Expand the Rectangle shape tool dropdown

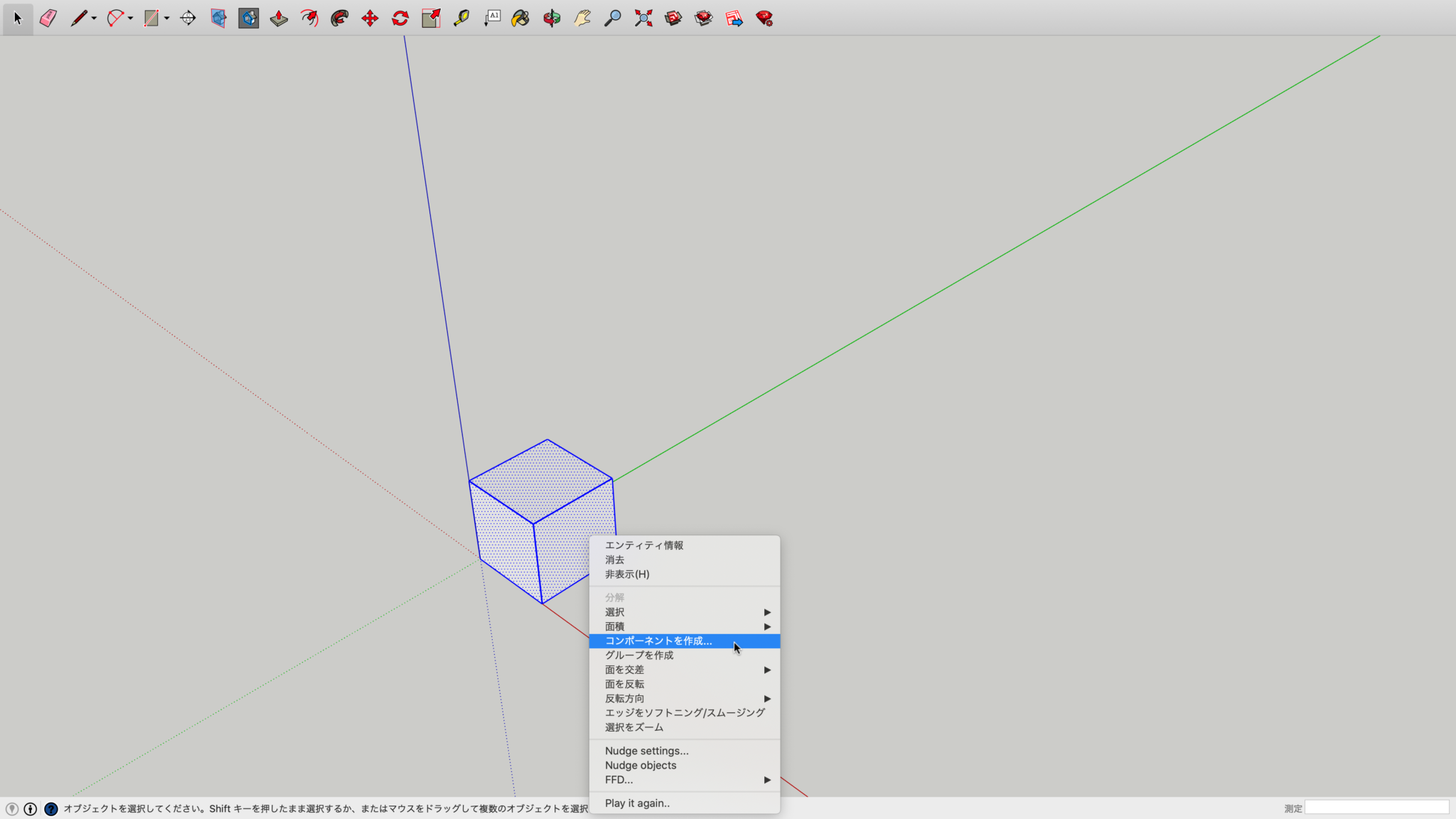167,18
